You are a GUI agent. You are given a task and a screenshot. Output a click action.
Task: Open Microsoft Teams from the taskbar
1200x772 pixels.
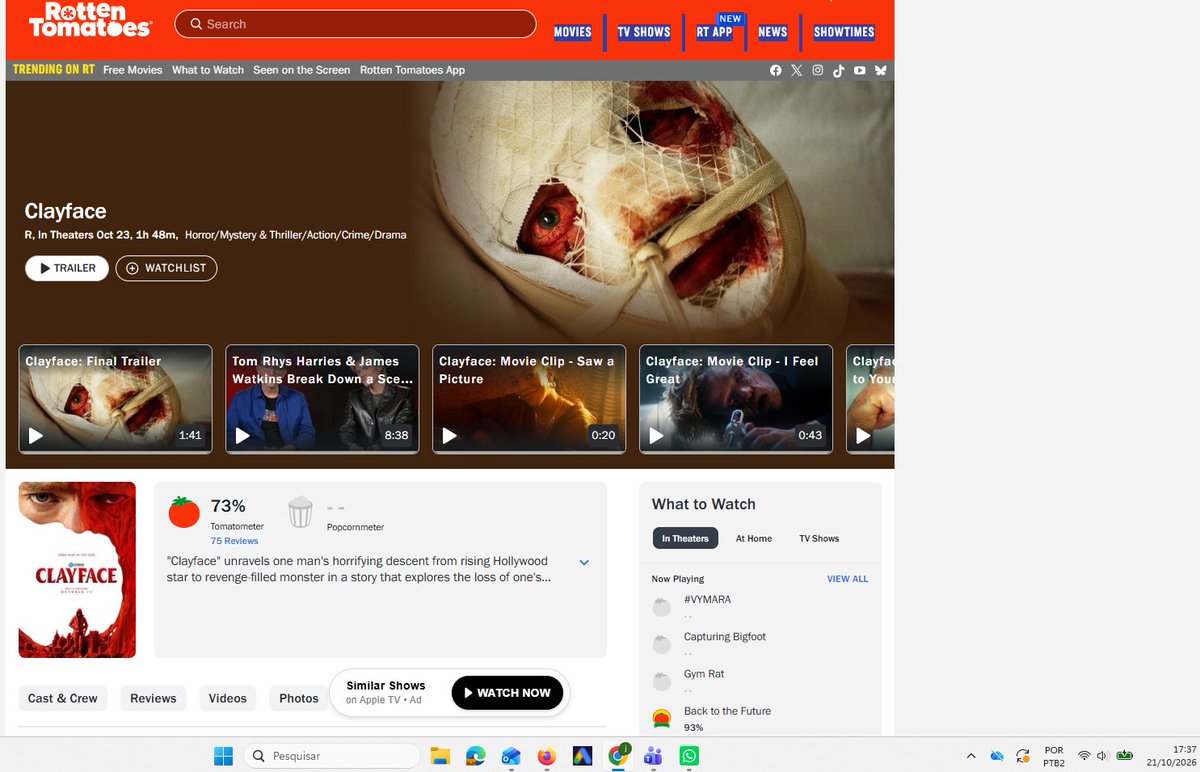pyautogui.click(x=653, y=756)
